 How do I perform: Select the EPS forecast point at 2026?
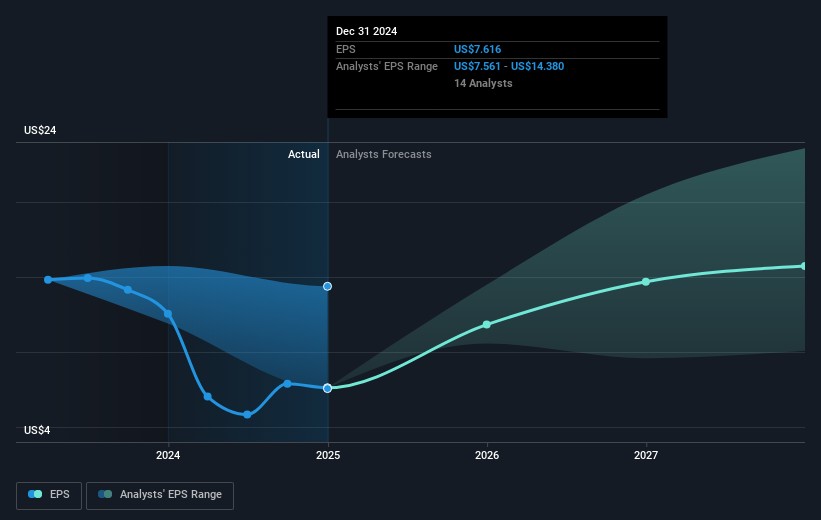(487, 324)
